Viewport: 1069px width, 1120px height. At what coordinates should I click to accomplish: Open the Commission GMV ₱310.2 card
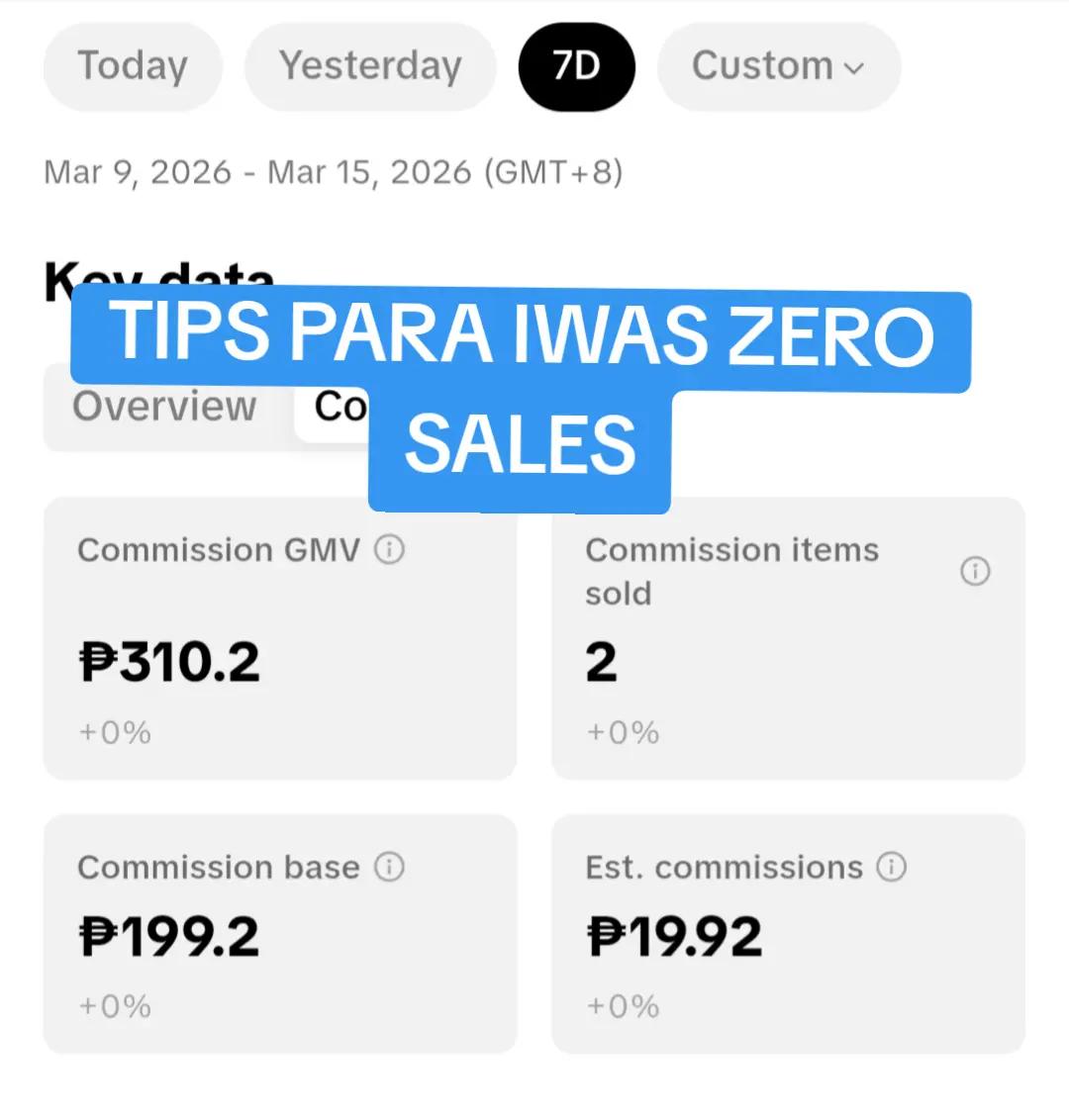[280, 638]
